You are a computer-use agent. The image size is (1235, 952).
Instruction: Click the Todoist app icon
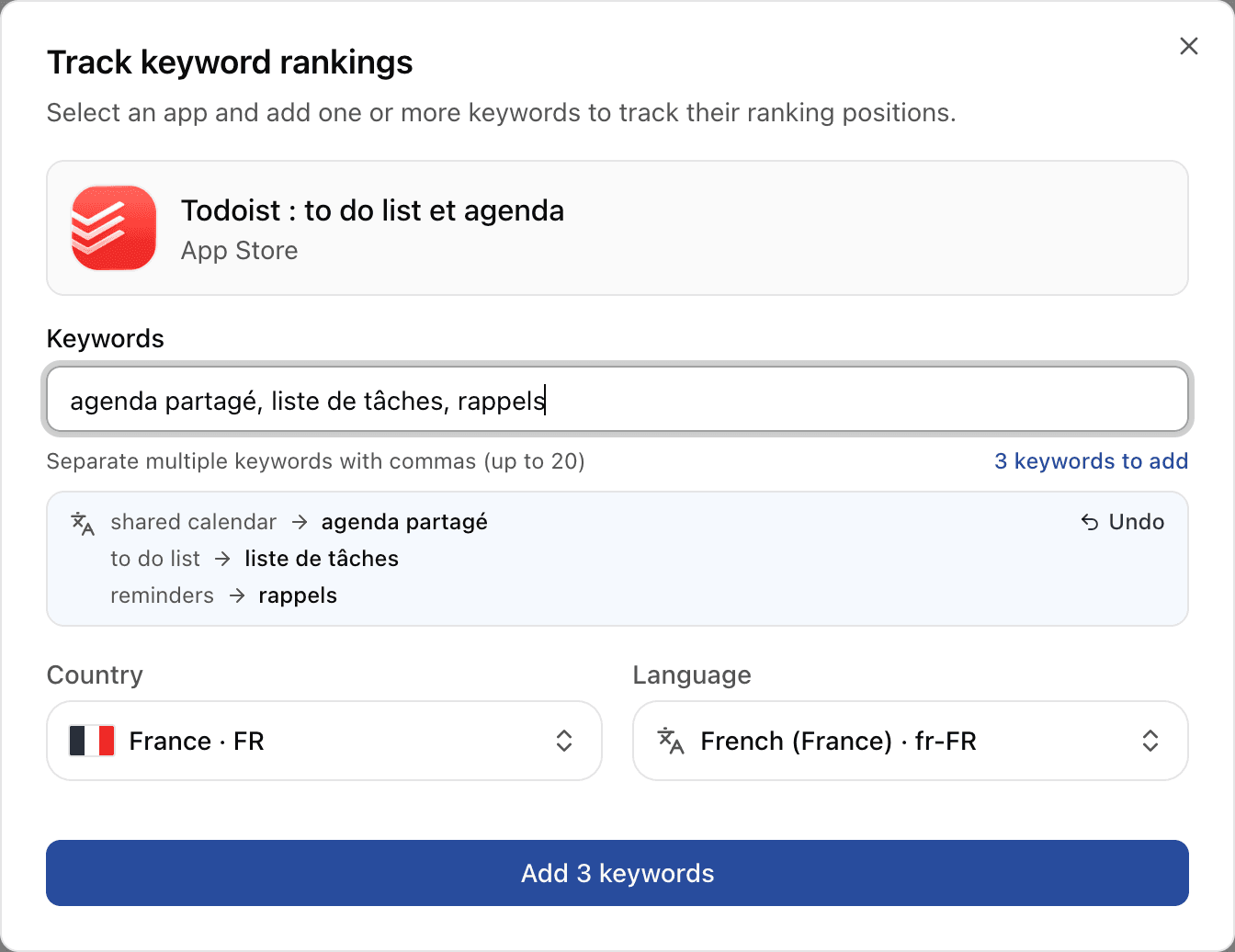tap(114, 228)
